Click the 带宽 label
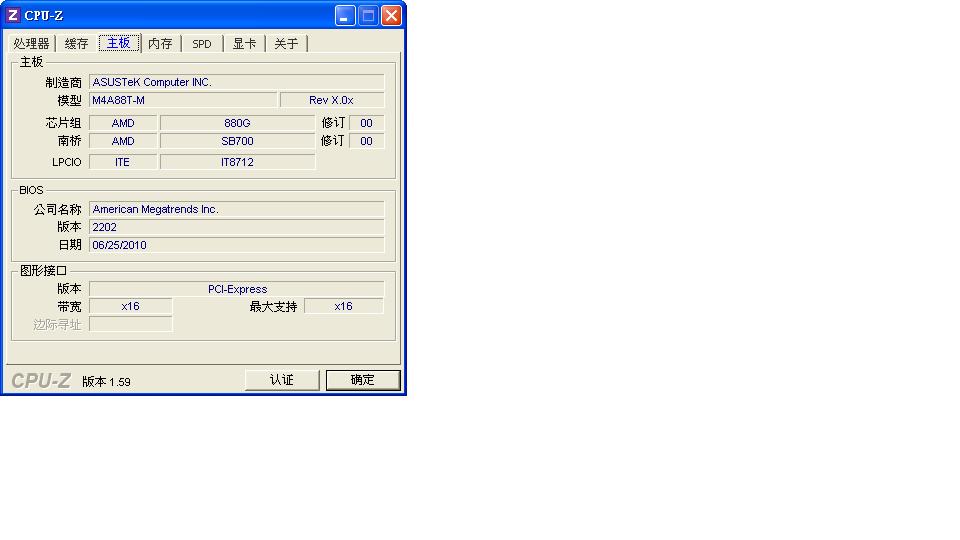Image resolution: width=960 pixels, height=540 pixels. click(69, 306)
